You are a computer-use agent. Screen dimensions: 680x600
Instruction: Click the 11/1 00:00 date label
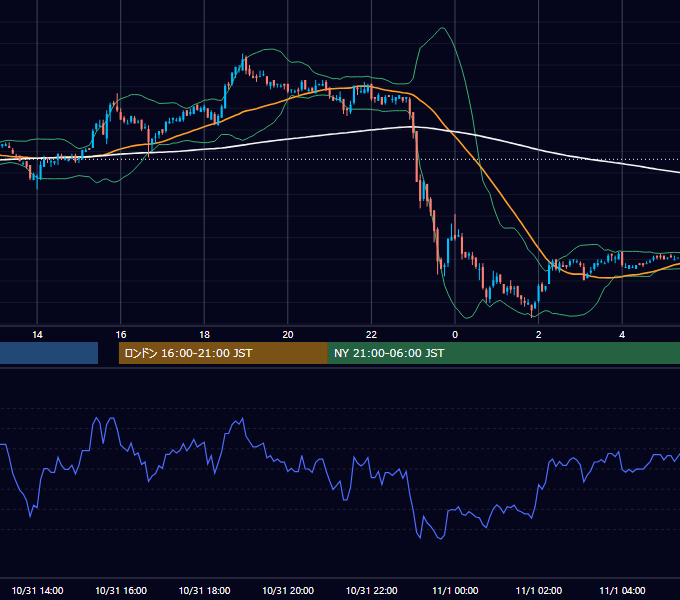[455, 590]
